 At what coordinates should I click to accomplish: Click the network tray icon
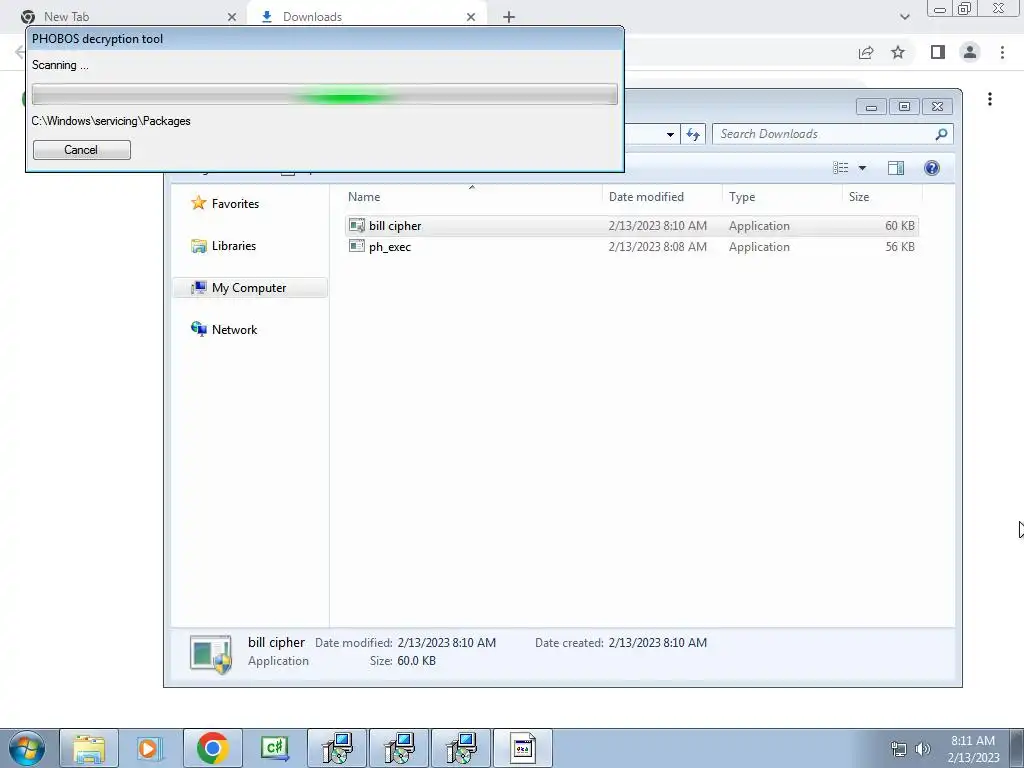pos(899,749)
